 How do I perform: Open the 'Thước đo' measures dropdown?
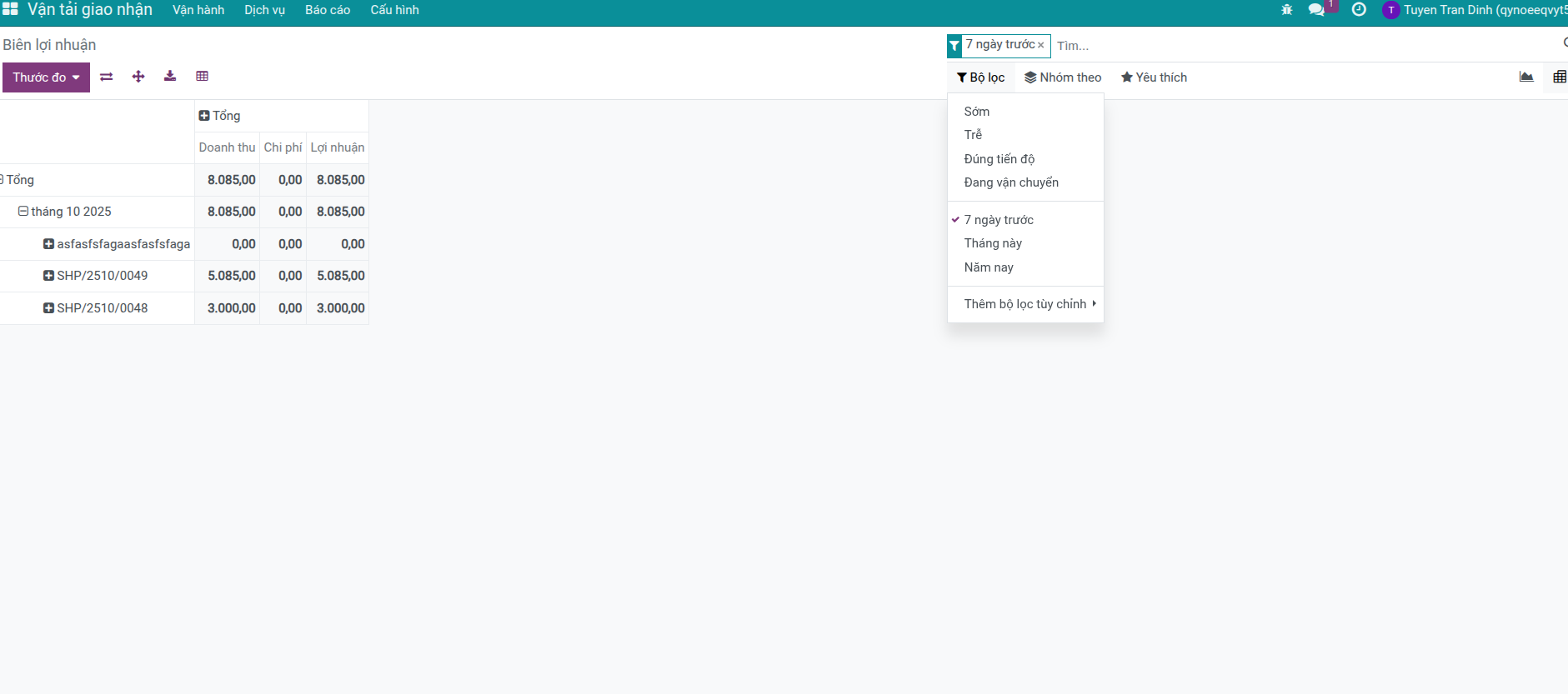pyautogui.click(x=46, y=77)
